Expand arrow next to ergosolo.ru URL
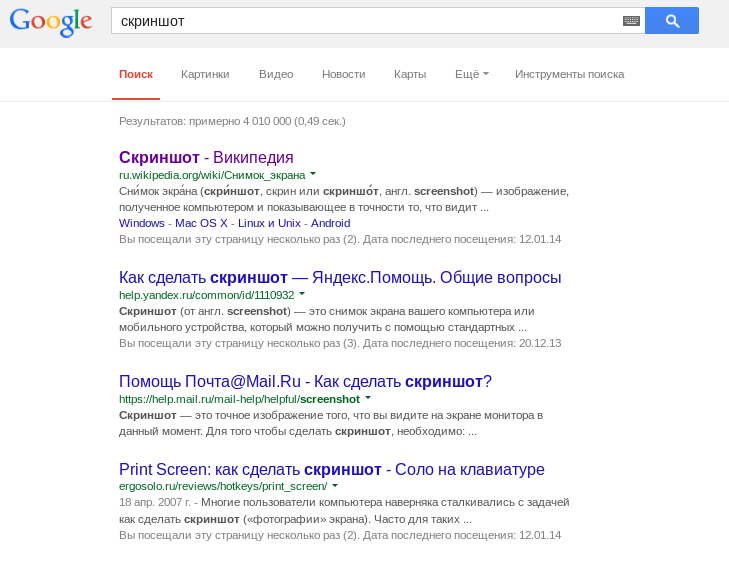This screenshot has width=729, height=561. [x=335, y=486]
